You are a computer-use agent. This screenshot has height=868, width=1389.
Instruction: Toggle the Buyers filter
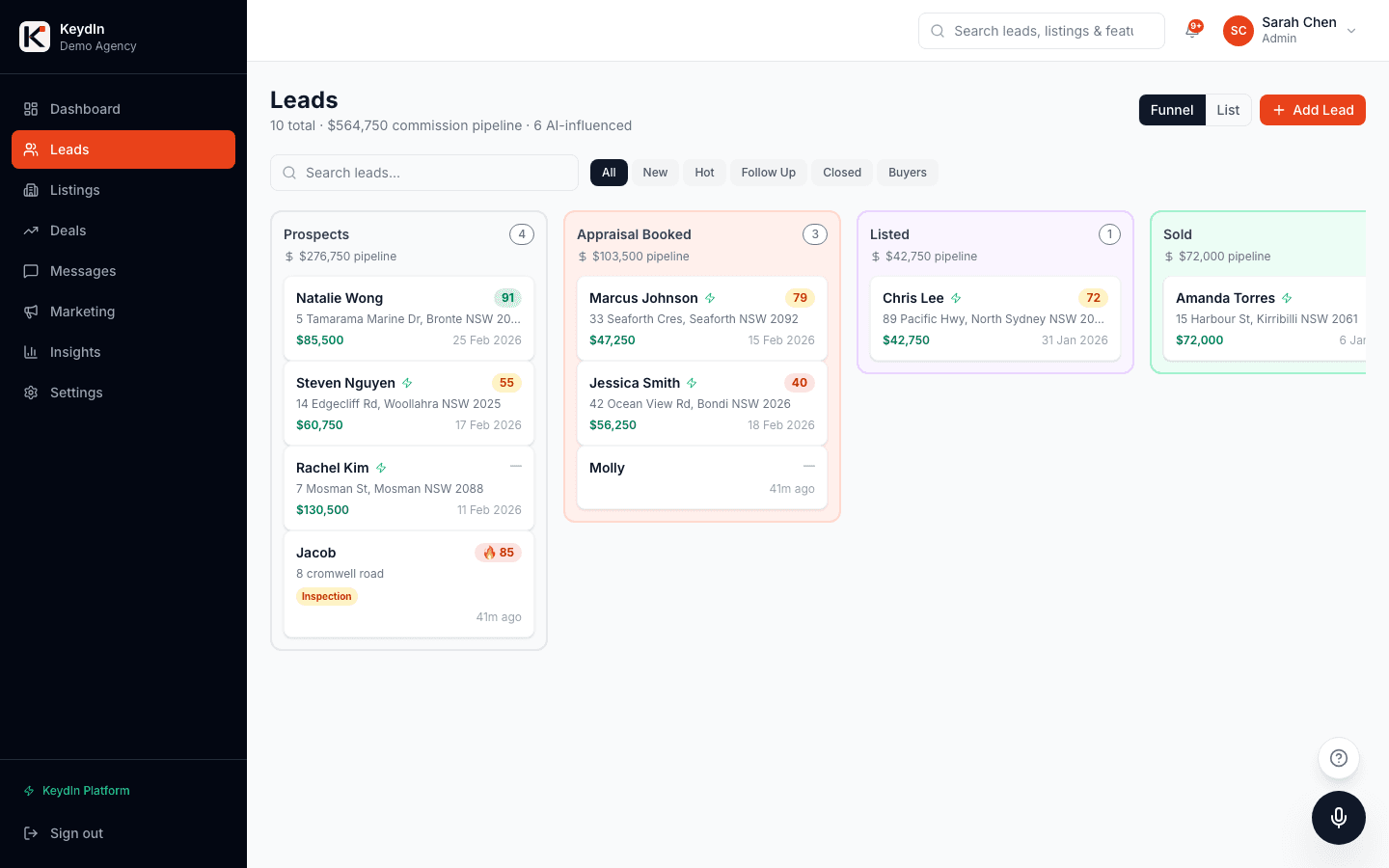907,172
